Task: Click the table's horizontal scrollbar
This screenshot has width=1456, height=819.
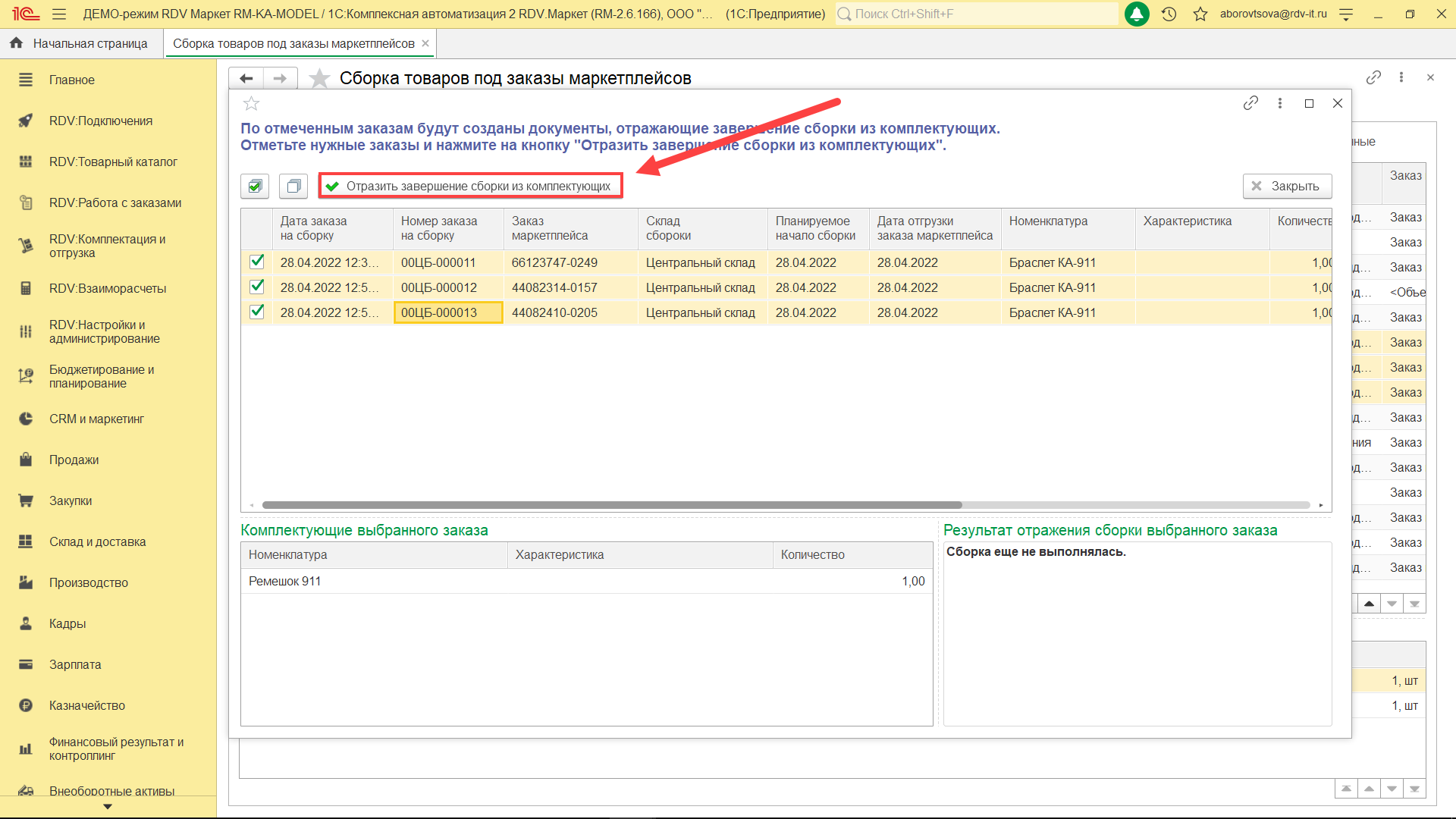Action: point(611,505)
